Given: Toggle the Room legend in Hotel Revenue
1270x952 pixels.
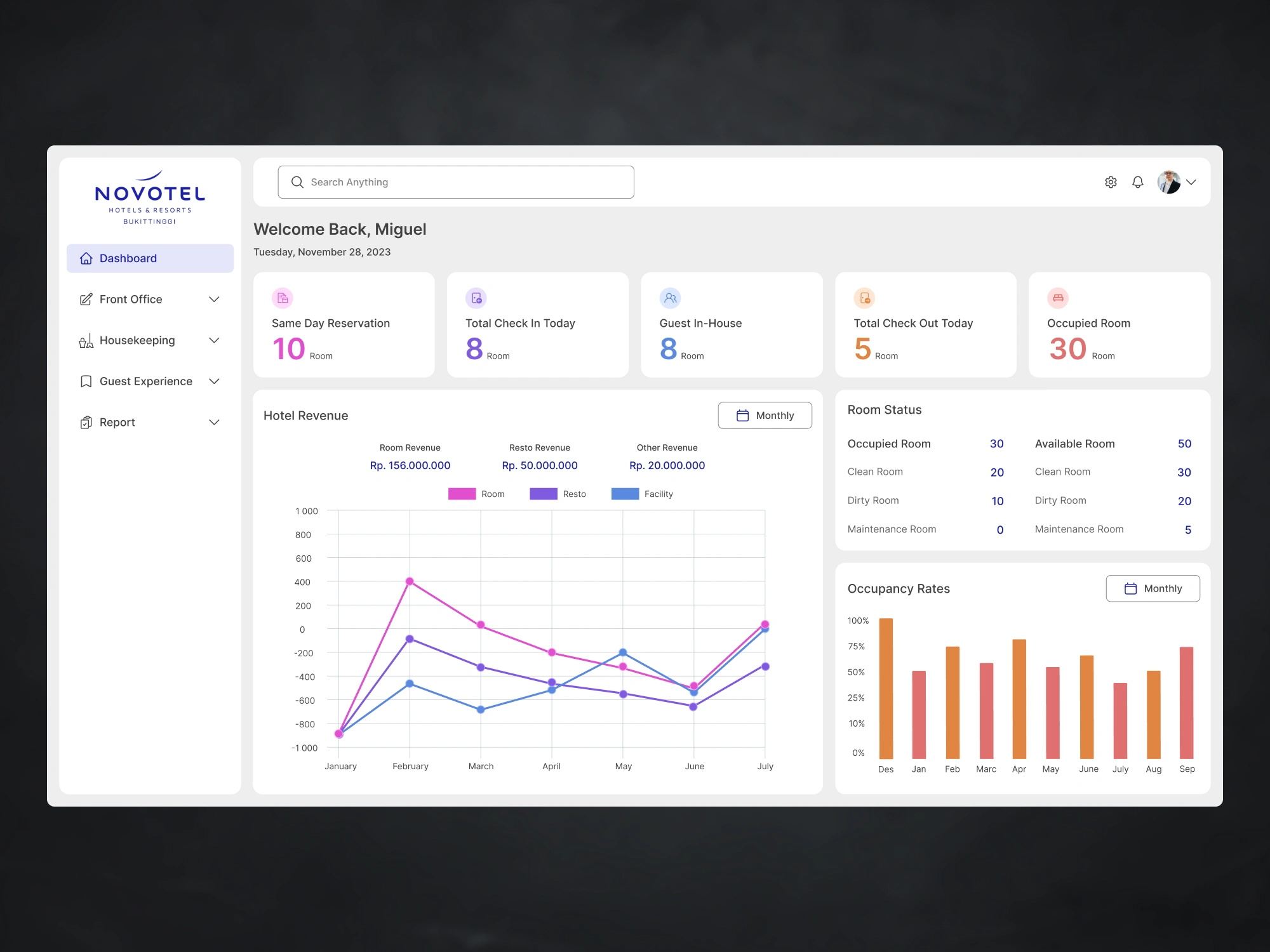Looking at the screenshot, I should coord(478,494).
